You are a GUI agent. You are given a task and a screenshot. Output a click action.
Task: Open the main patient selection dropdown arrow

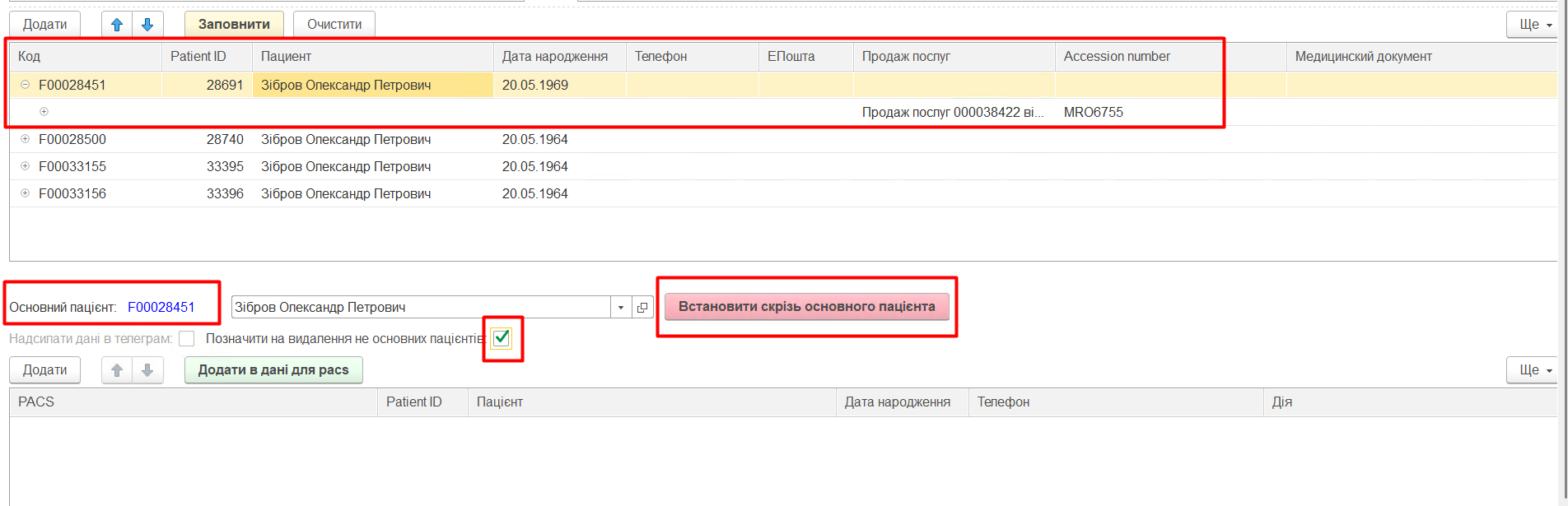(621, 307)
